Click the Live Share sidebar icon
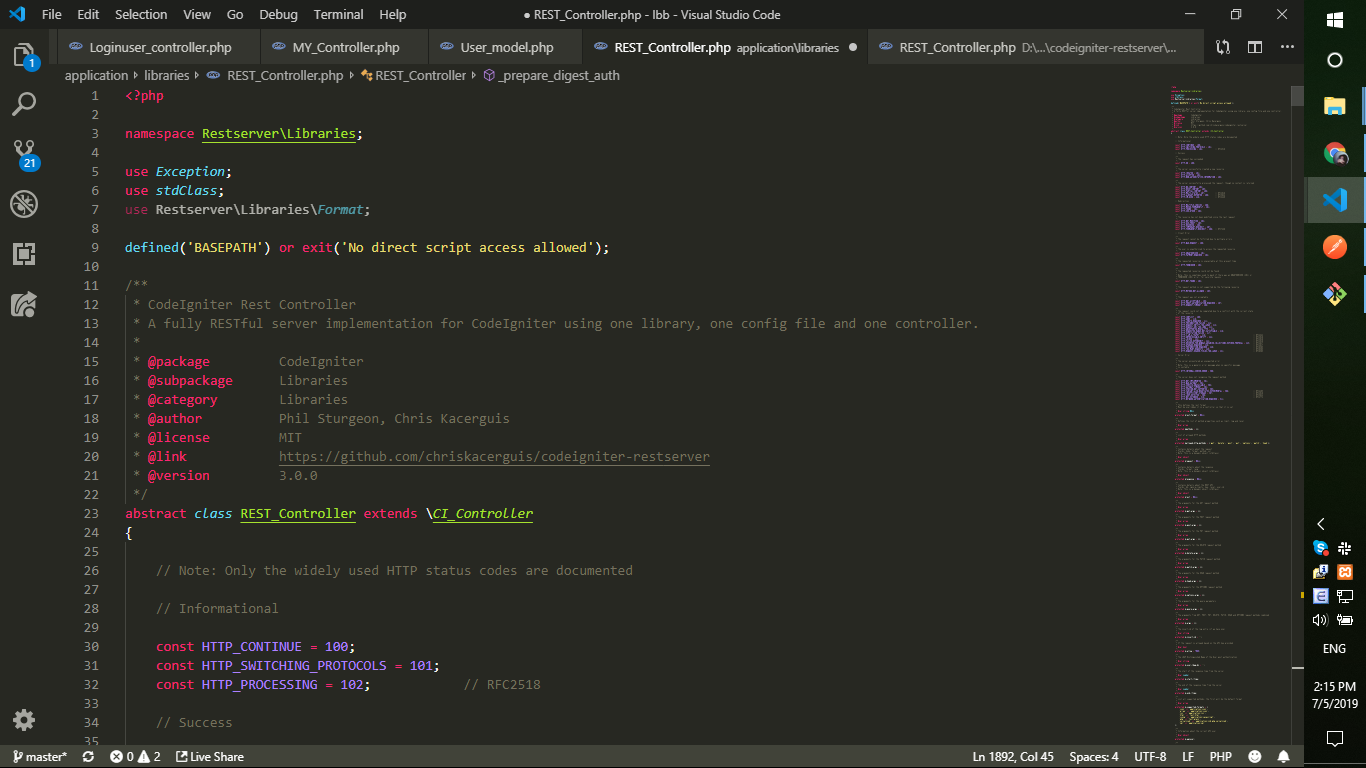Screen dimensions: 1366x768 24,304
